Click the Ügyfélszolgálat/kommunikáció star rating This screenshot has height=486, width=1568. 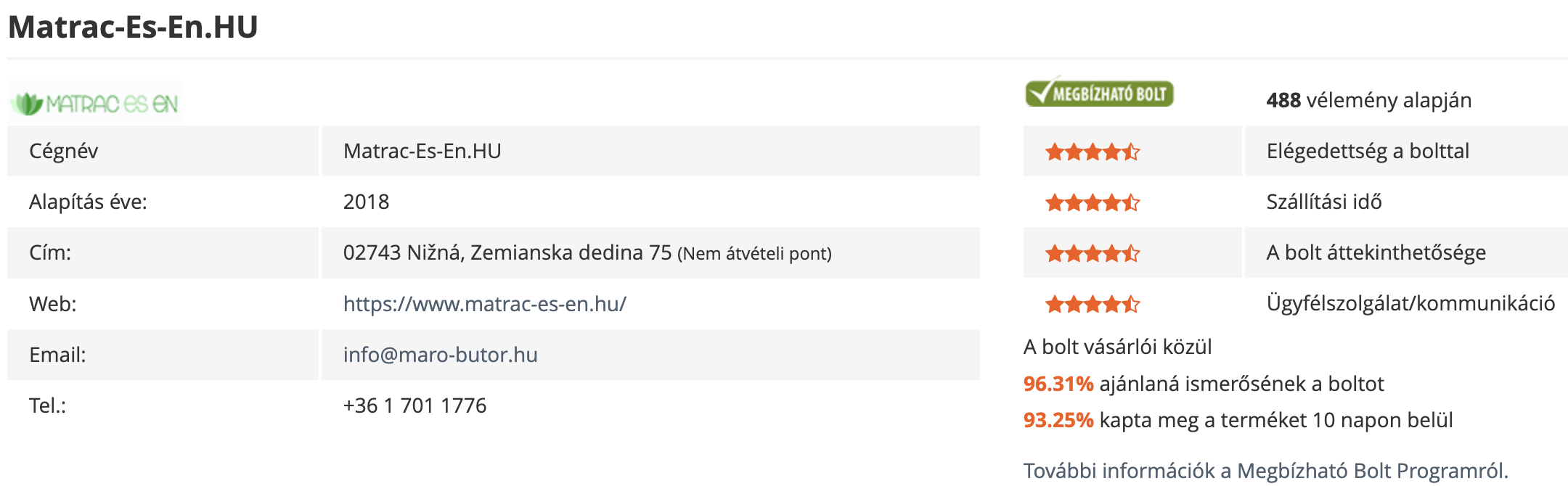(1093, 304)
